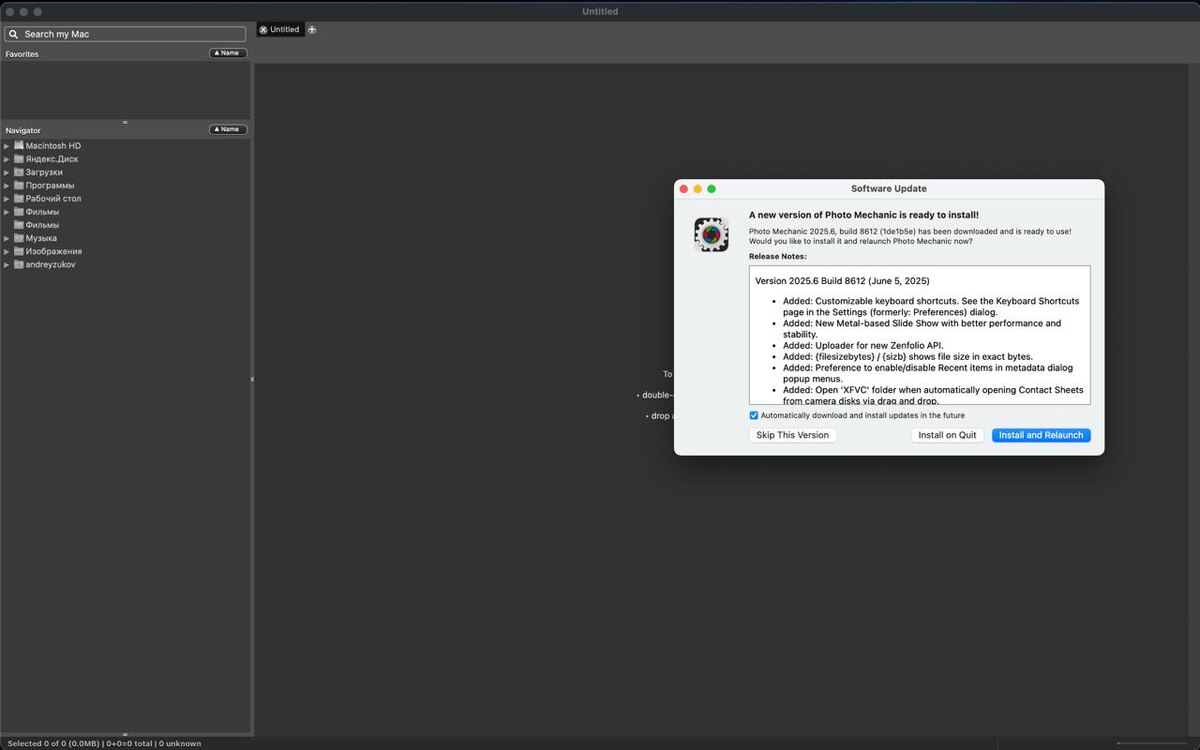Click the Музыка folder icon
1200x750 pixels.
click(18, 238)
